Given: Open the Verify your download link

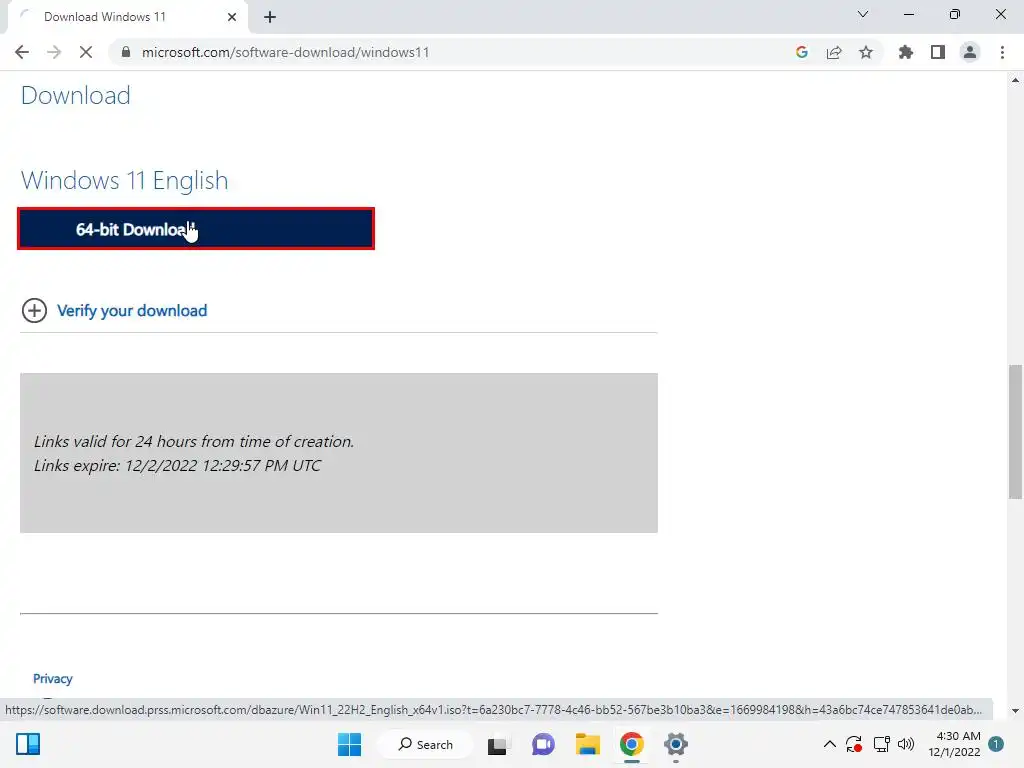Looking at the screenshot, I should pyautogui.click(x=132, y=311).
